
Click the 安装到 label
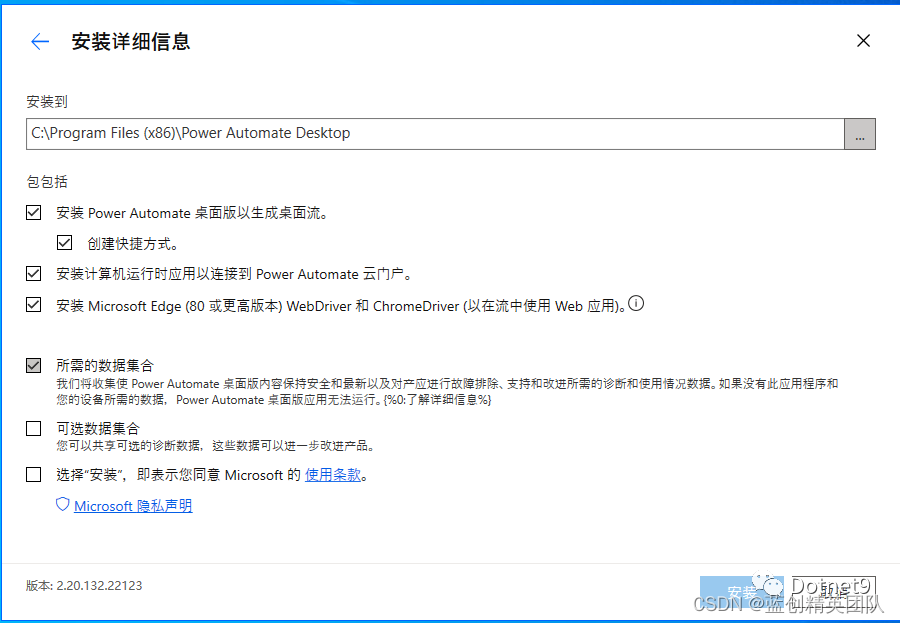coord(47,102)
